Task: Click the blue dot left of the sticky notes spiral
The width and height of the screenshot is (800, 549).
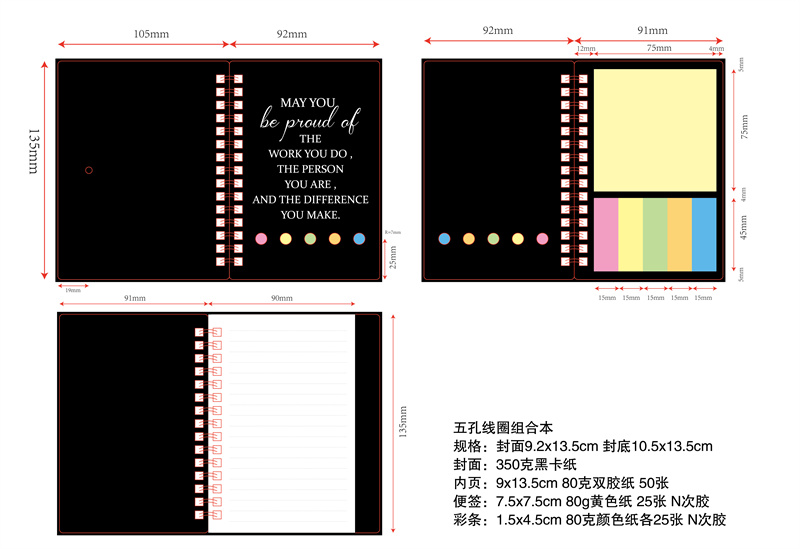Action: click(444, 238)
